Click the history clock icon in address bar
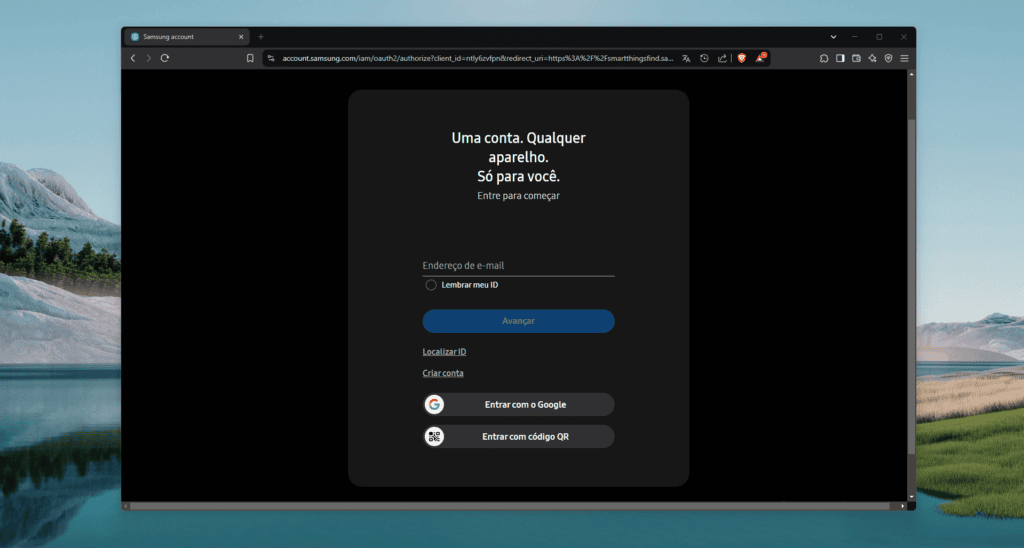Viewport: 1024px width, 548px height. point(704,58)
